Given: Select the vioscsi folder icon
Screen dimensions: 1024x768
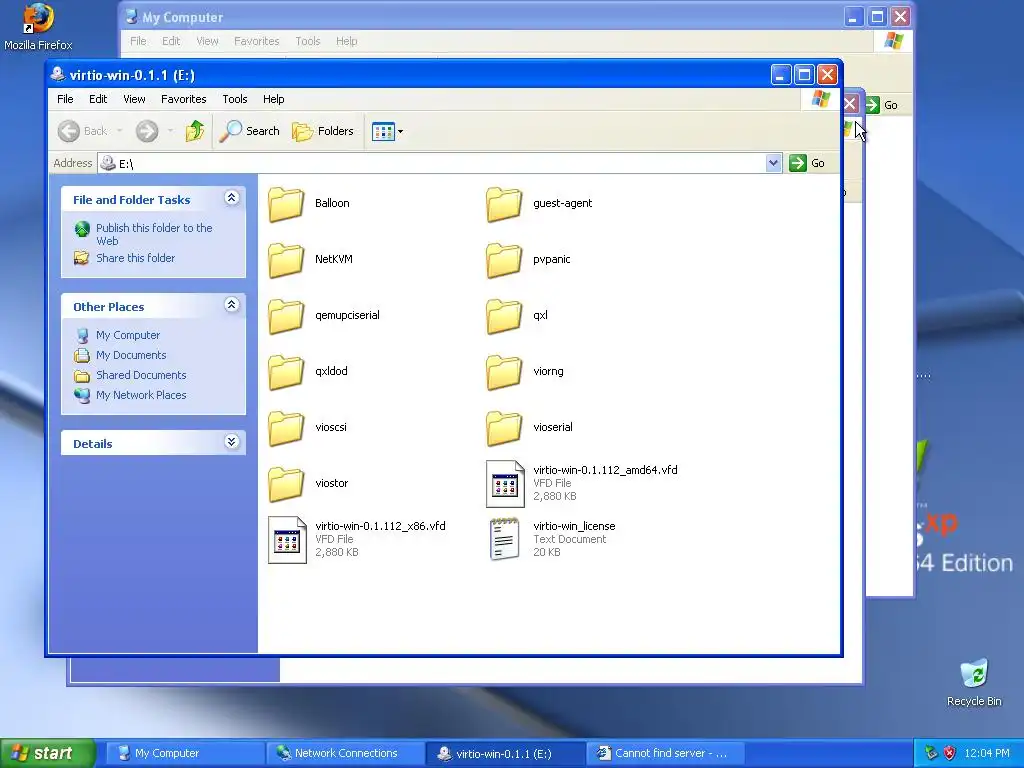Looking at the screenshot, I should click(286, 428).
